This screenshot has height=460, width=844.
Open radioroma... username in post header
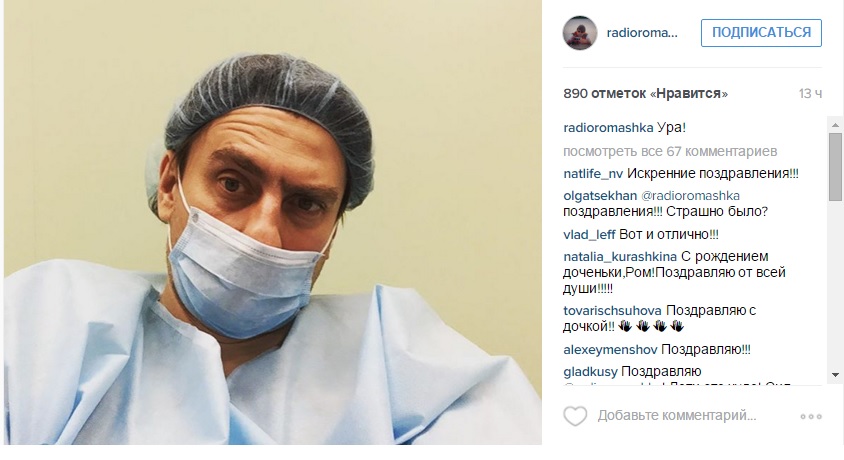pyautogui.click(x=642, y=33)
